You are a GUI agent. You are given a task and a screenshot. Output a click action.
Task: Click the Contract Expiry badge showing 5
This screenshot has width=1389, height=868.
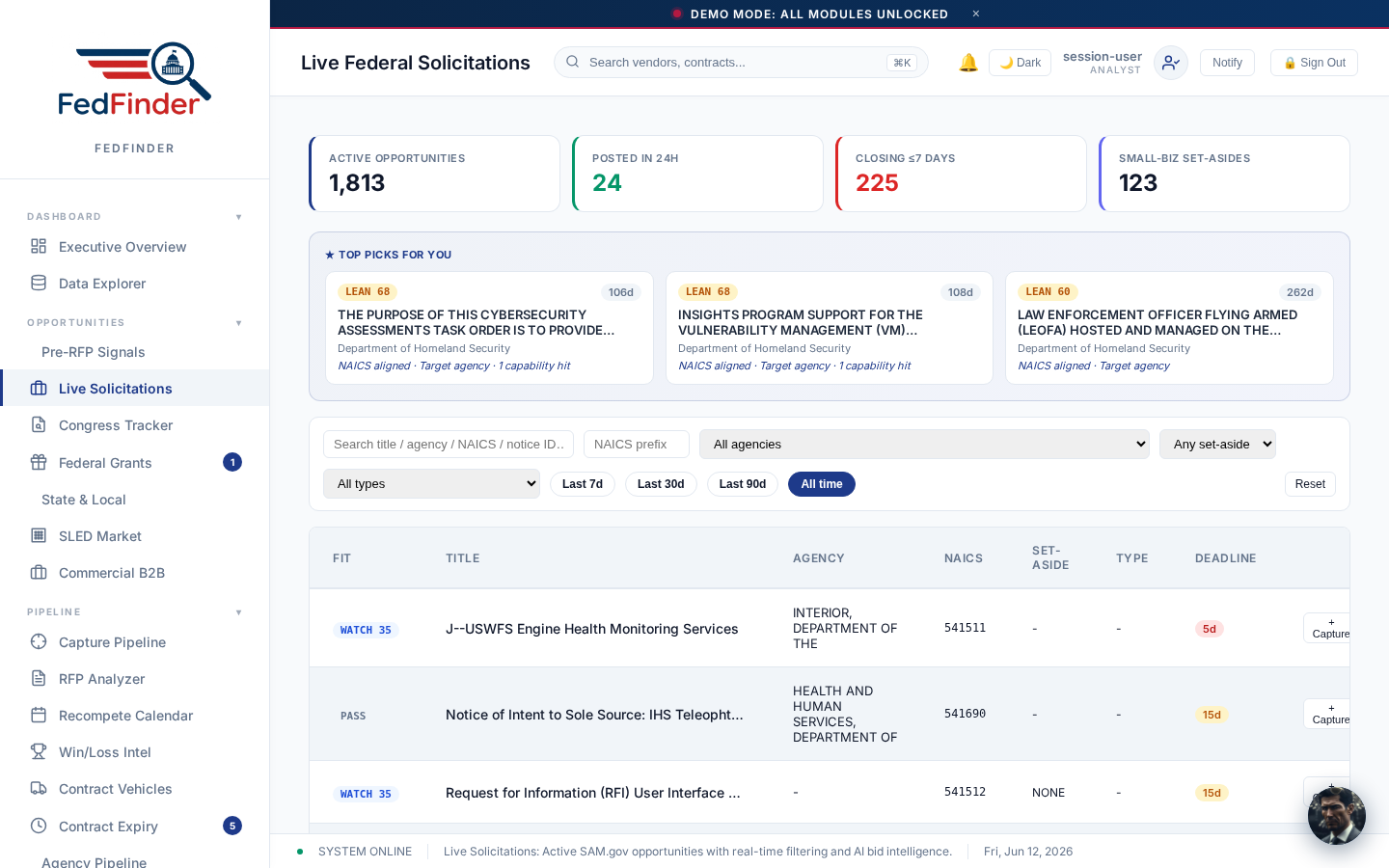[x=232, y=826]
